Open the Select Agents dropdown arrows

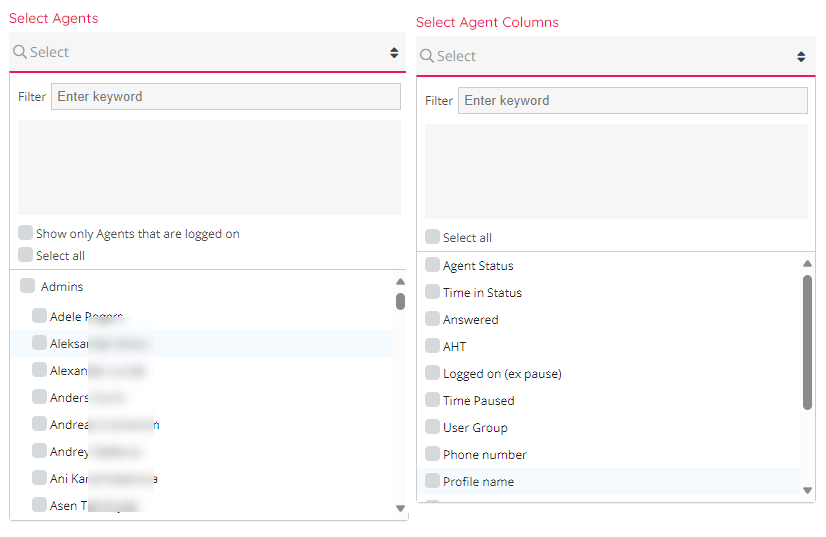[394, 52]
